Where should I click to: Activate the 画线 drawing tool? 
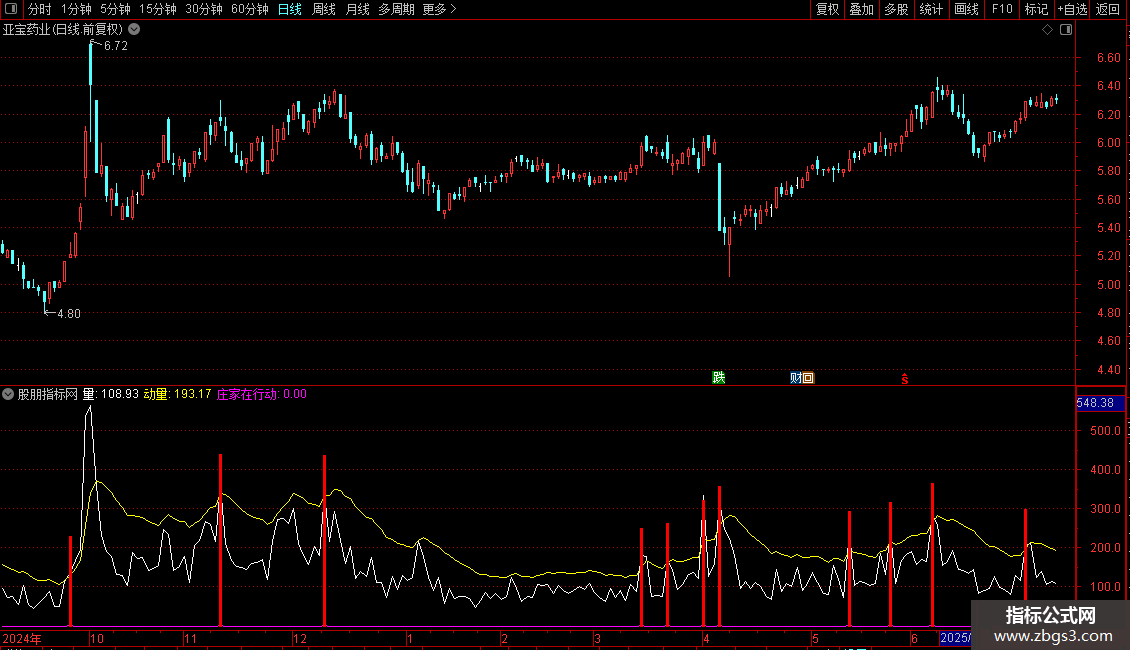tap(966, 9)
